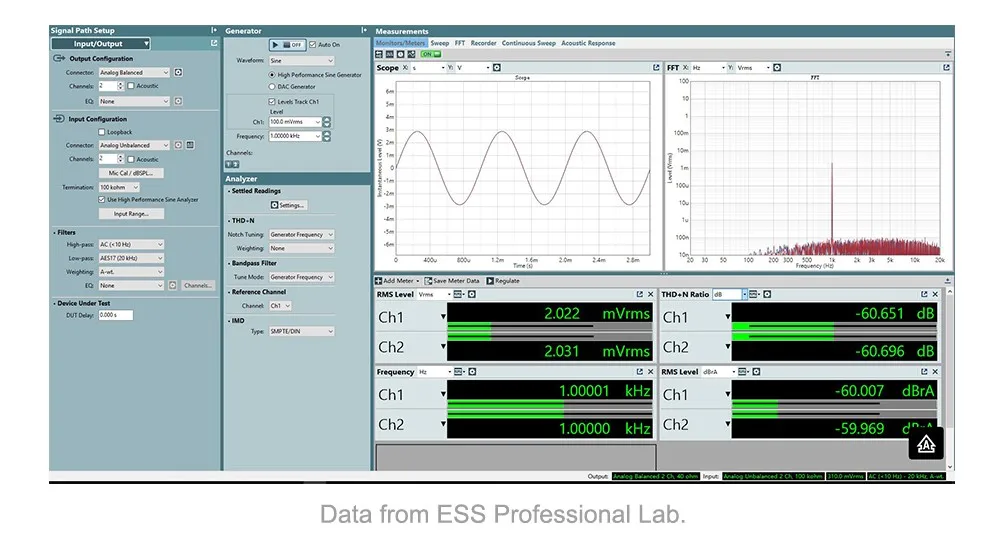Screen dimensions: 999x540
Task: Pop out the Scope graph
Action: click(656, 68)
